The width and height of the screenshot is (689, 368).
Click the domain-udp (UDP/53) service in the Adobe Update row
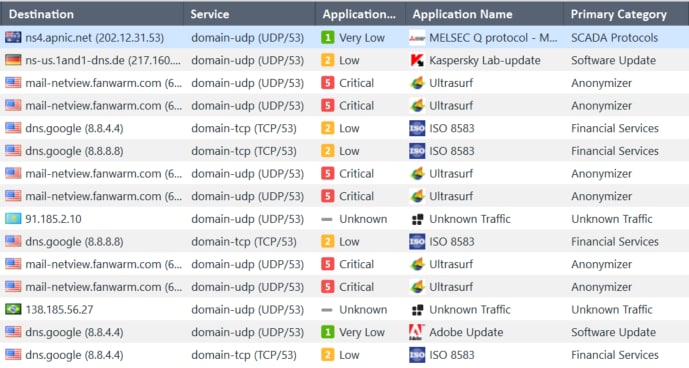tap(247, 332)
